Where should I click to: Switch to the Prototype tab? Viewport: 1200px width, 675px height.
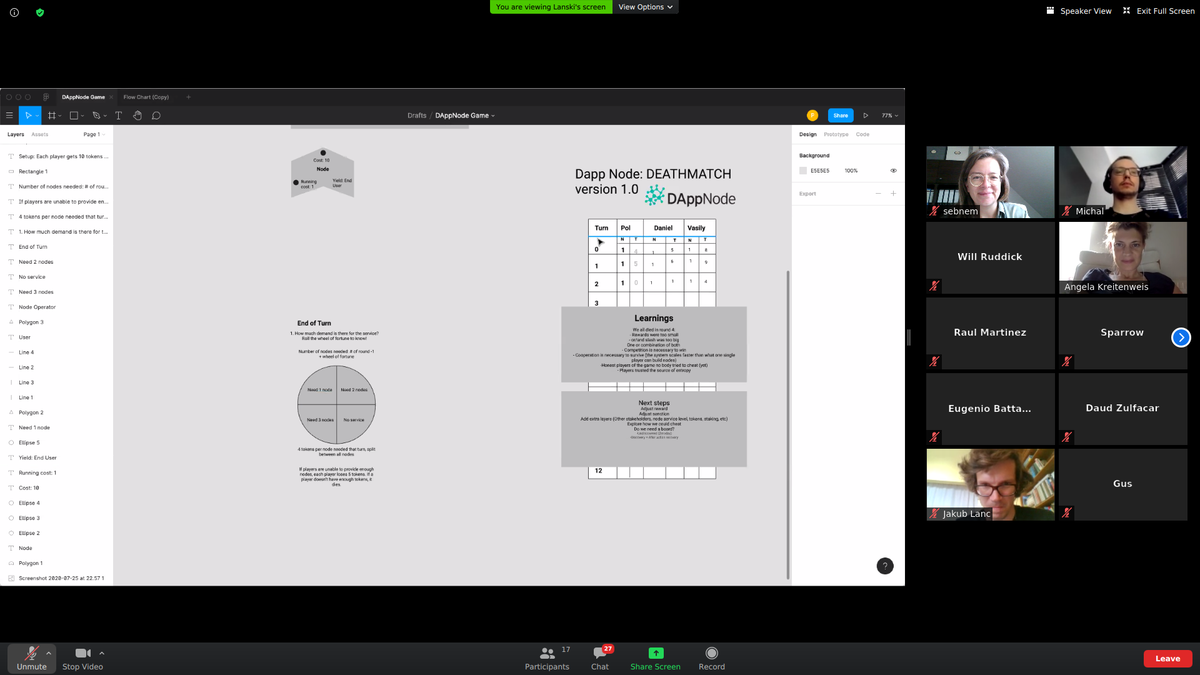[836, 134]
